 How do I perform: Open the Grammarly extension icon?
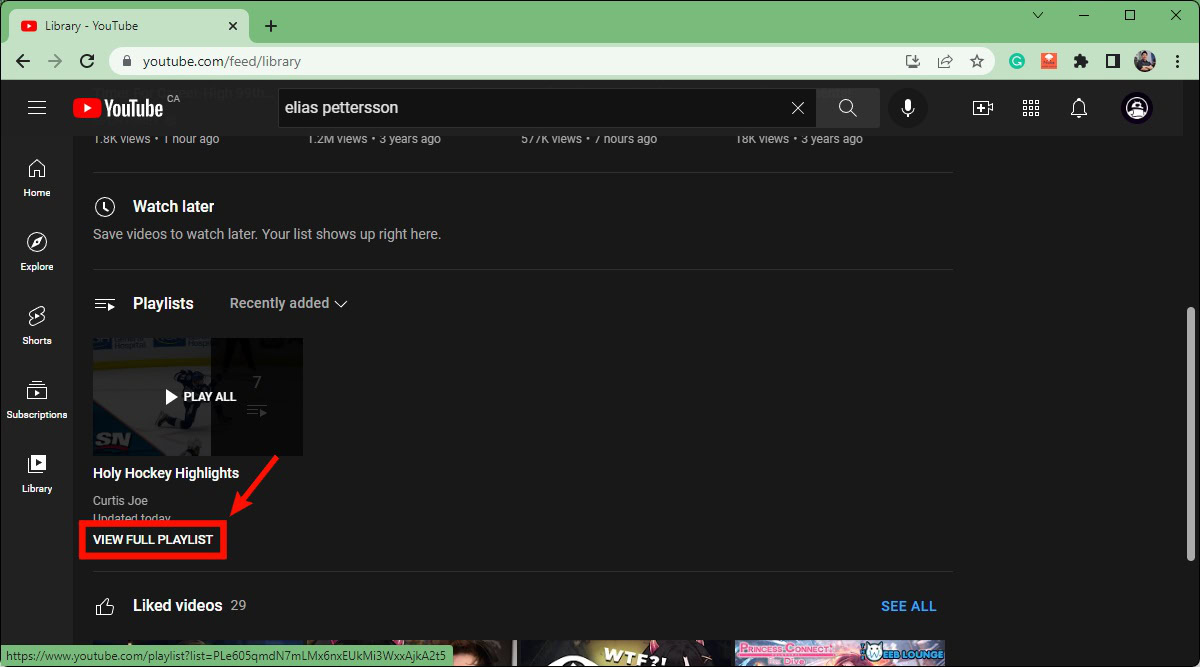point(1017,61)
